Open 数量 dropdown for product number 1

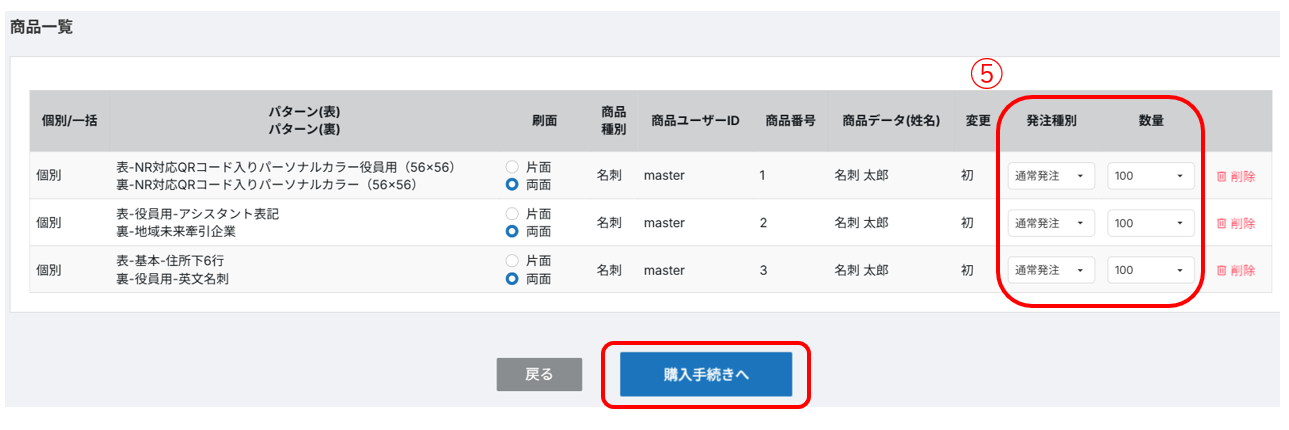coord(1150,176)
